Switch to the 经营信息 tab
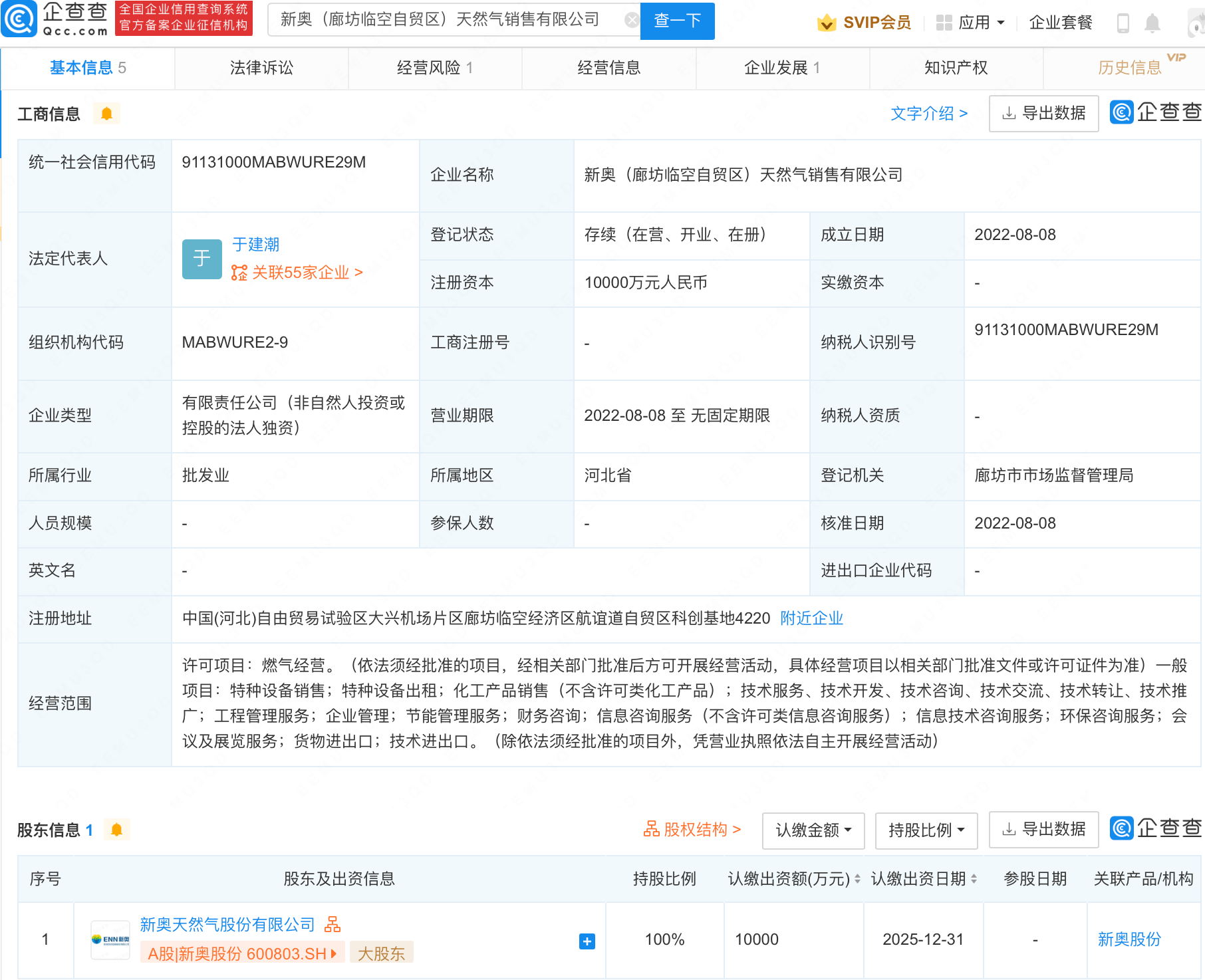1205x980 pixels. (608, 68)
